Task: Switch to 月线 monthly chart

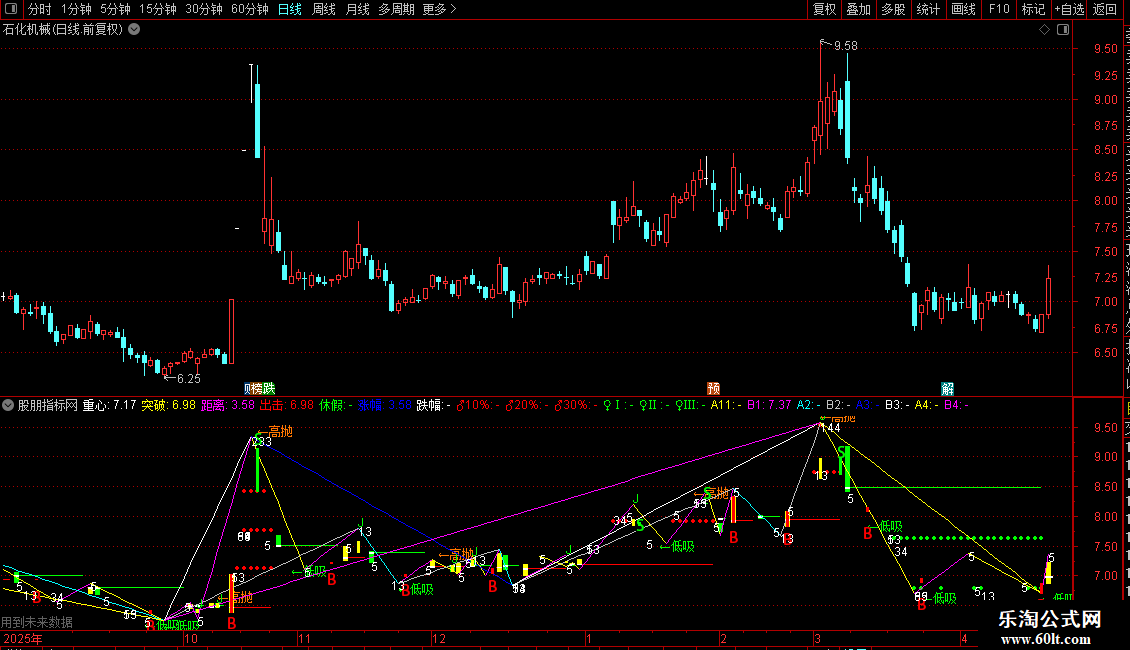Action: click(x=357, y=9)
